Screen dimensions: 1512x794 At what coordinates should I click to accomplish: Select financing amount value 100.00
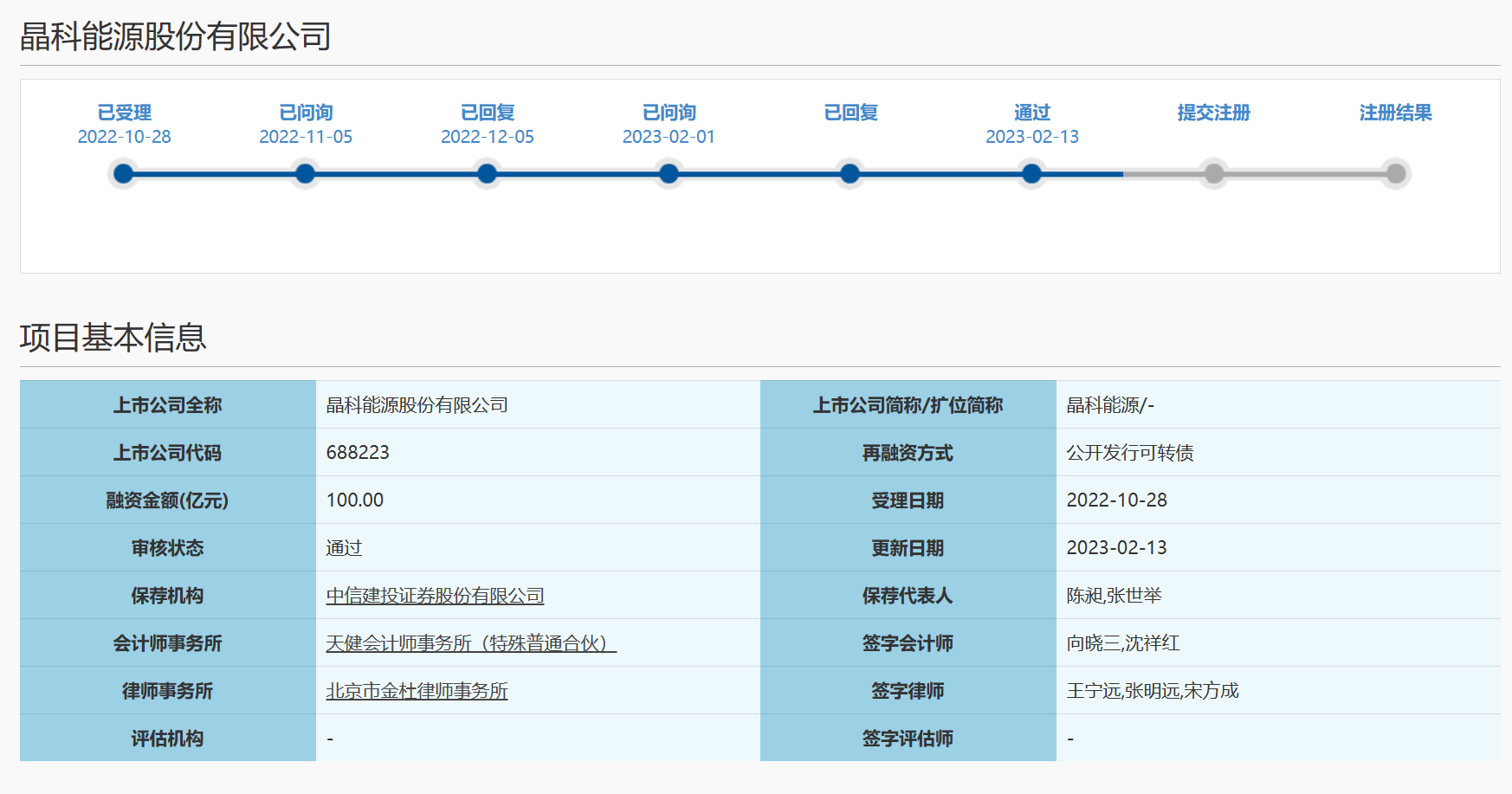coord(355,500)
